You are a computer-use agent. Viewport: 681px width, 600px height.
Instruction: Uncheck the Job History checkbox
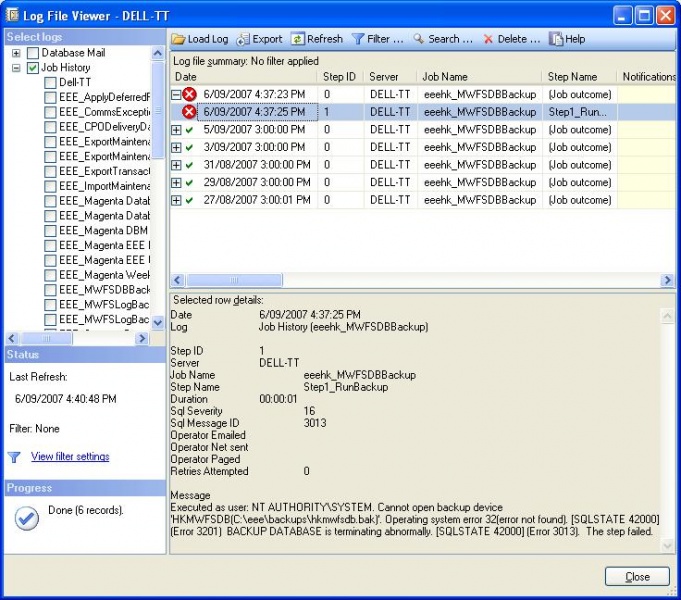pyautogui.click(x=33, y=68)
